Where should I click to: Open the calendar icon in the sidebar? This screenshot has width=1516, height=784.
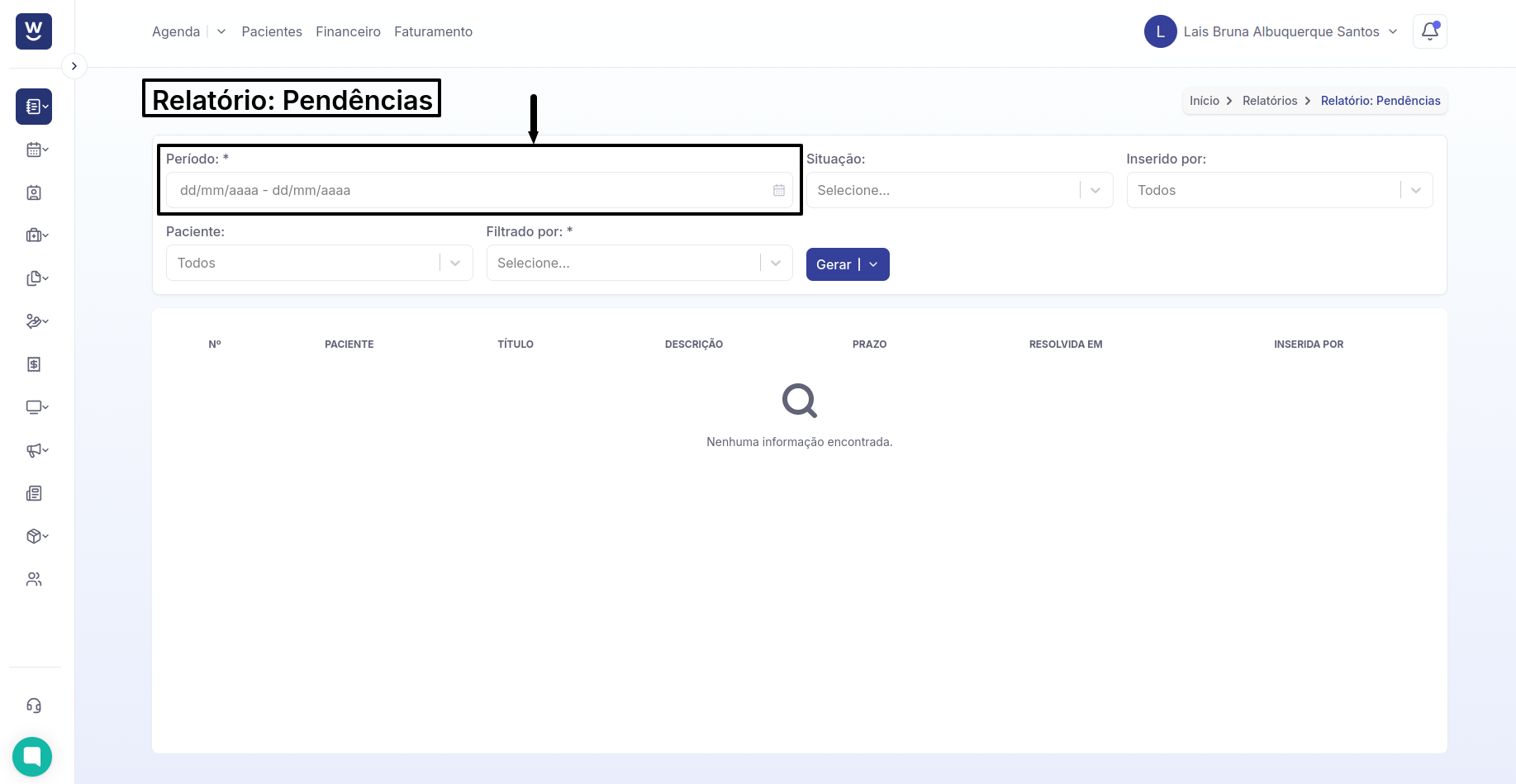click(34, 150)
